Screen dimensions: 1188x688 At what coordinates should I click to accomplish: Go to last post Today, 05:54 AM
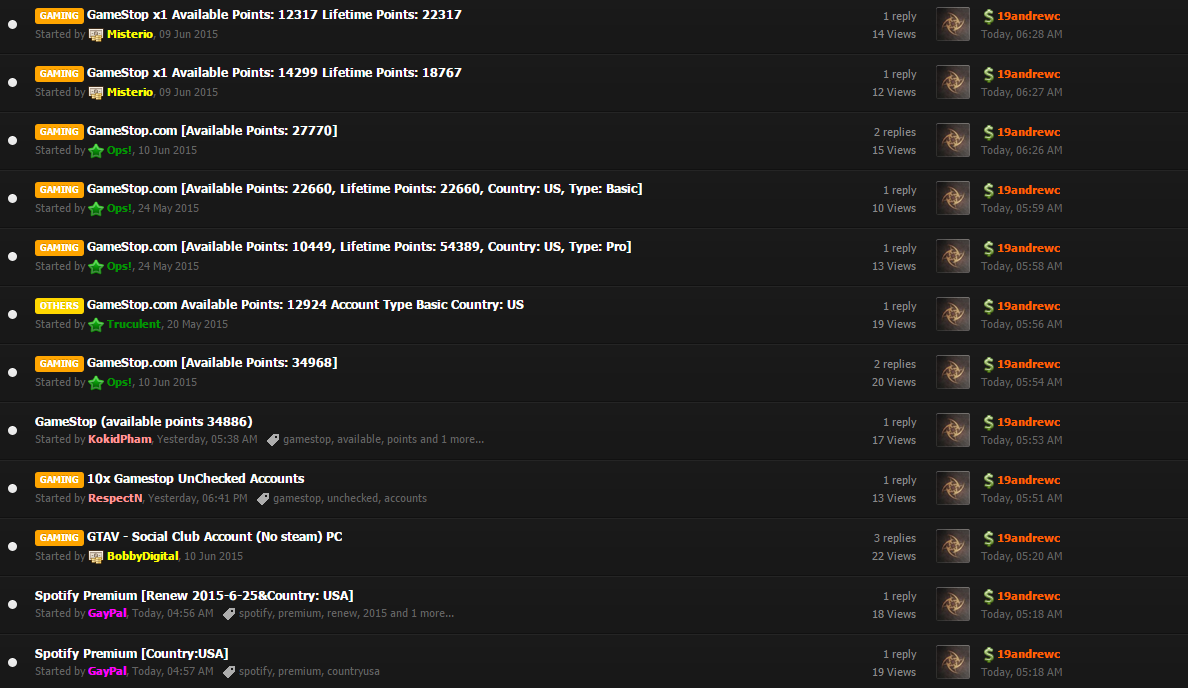coord(1021,382)
